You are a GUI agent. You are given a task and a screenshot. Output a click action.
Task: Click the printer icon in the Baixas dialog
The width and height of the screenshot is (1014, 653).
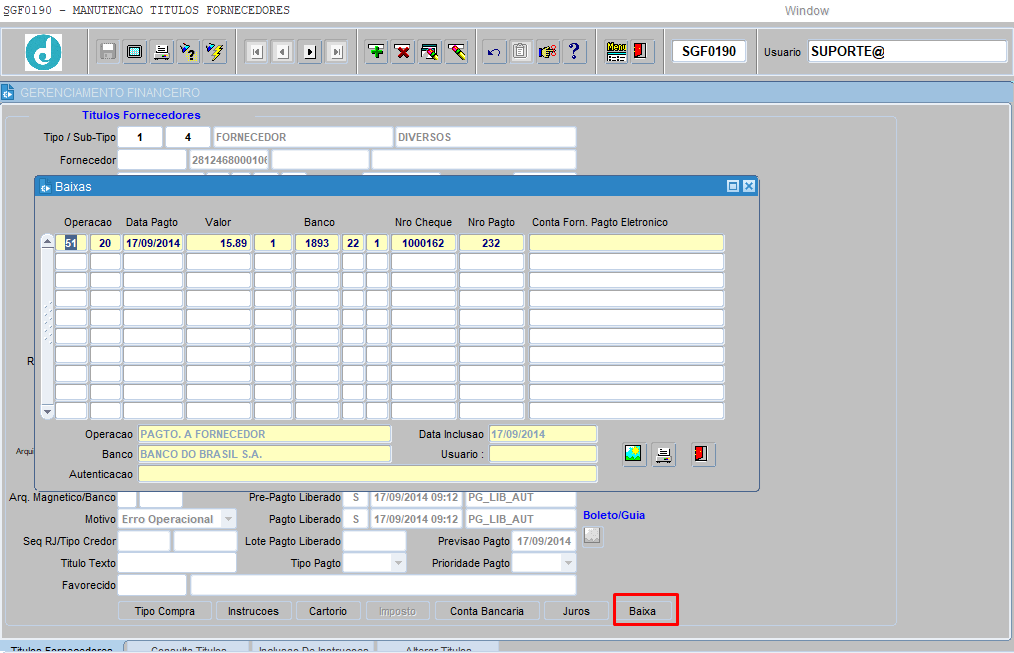click(663, 454)
